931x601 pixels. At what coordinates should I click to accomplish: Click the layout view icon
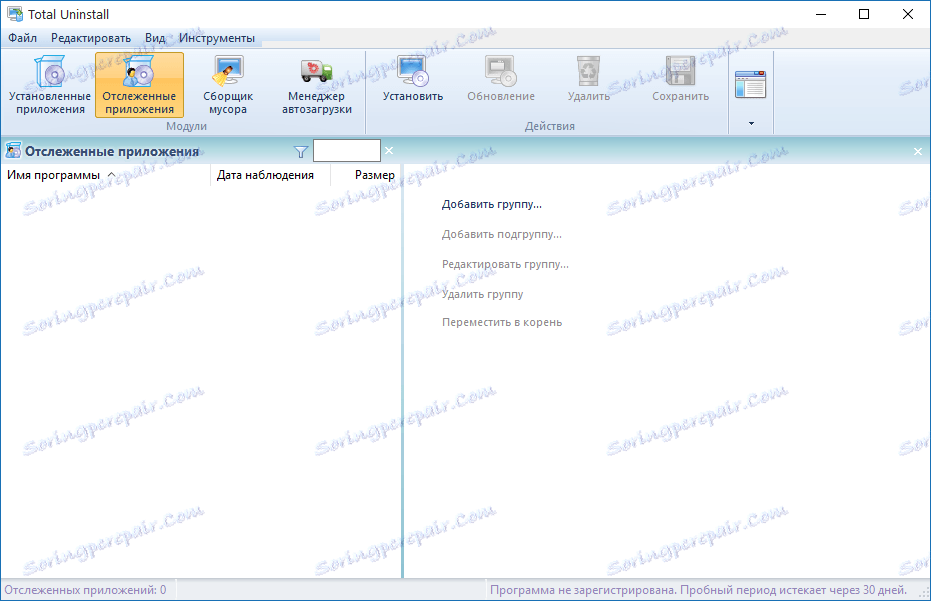coord(750,84)
